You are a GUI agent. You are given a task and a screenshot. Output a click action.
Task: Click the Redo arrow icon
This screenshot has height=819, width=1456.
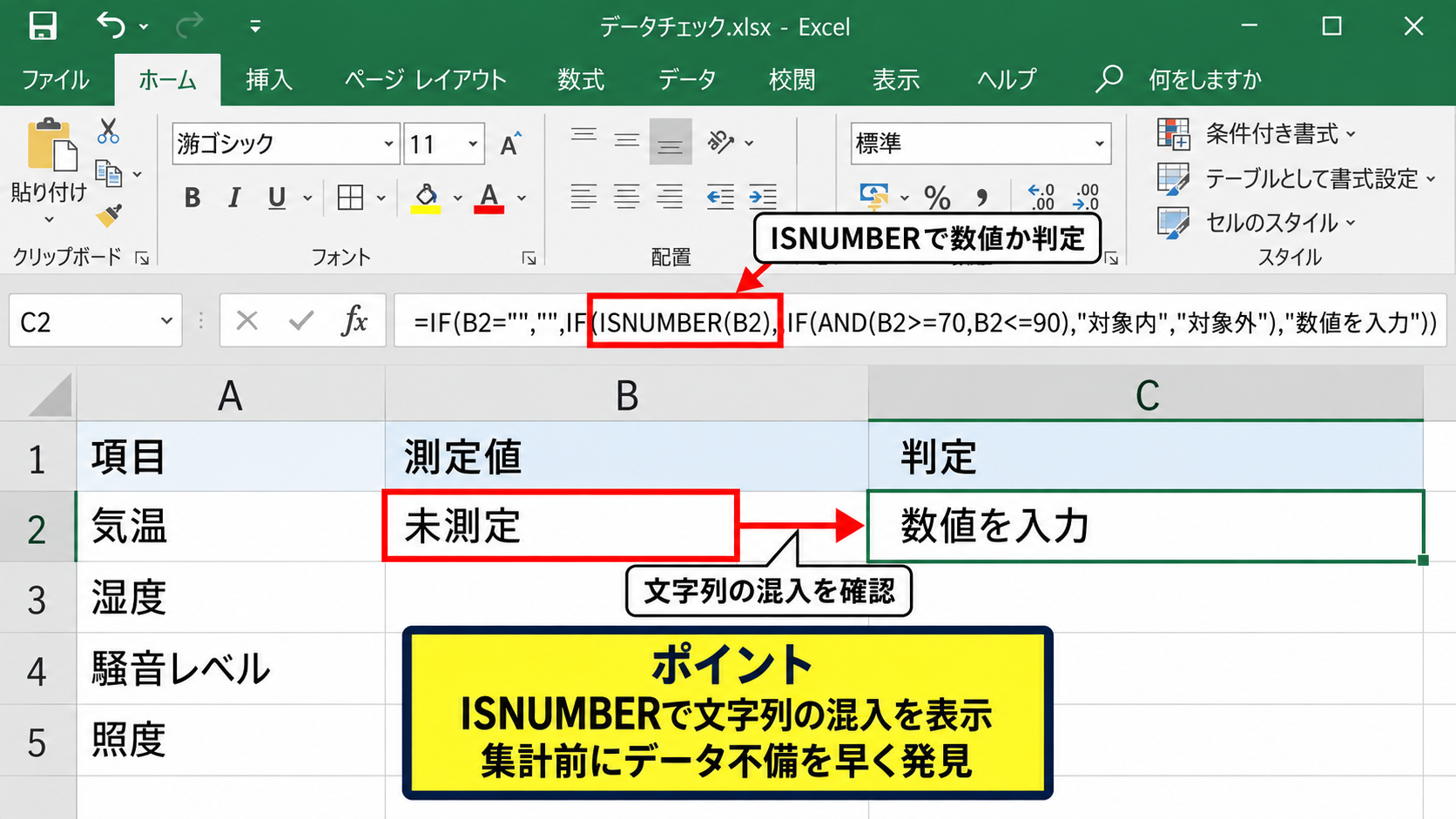point(188,26)
